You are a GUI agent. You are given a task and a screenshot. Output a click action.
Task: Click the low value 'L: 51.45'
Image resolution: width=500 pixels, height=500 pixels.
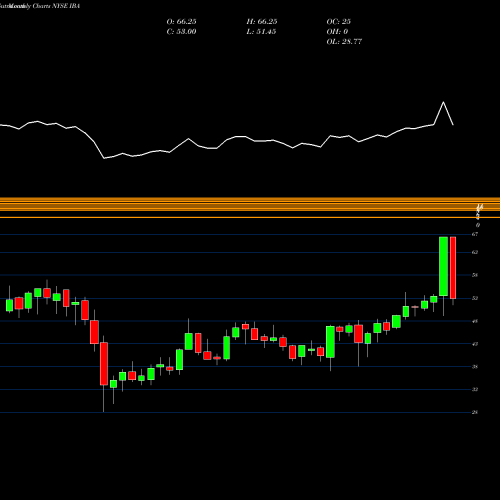click(261, 32)
